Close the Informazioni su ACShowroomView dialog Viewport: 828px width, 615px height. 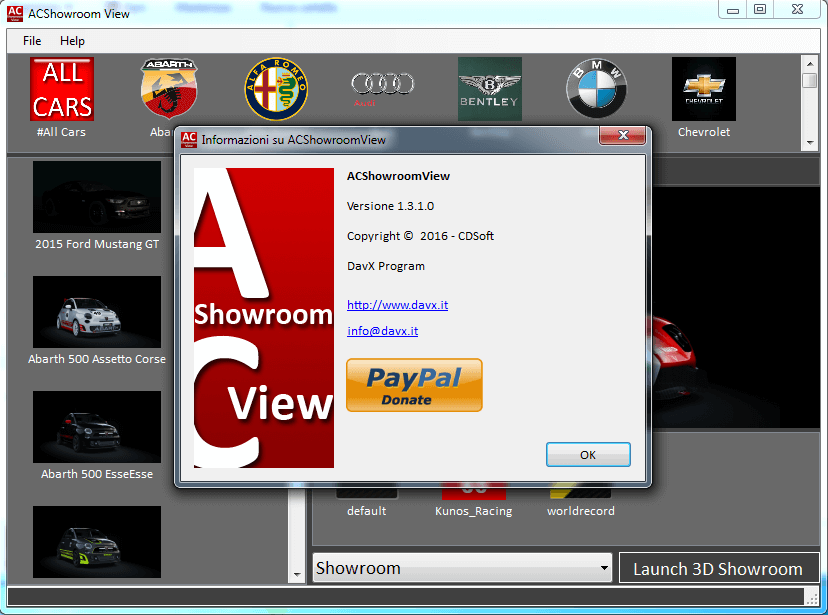tap(623, 135)
